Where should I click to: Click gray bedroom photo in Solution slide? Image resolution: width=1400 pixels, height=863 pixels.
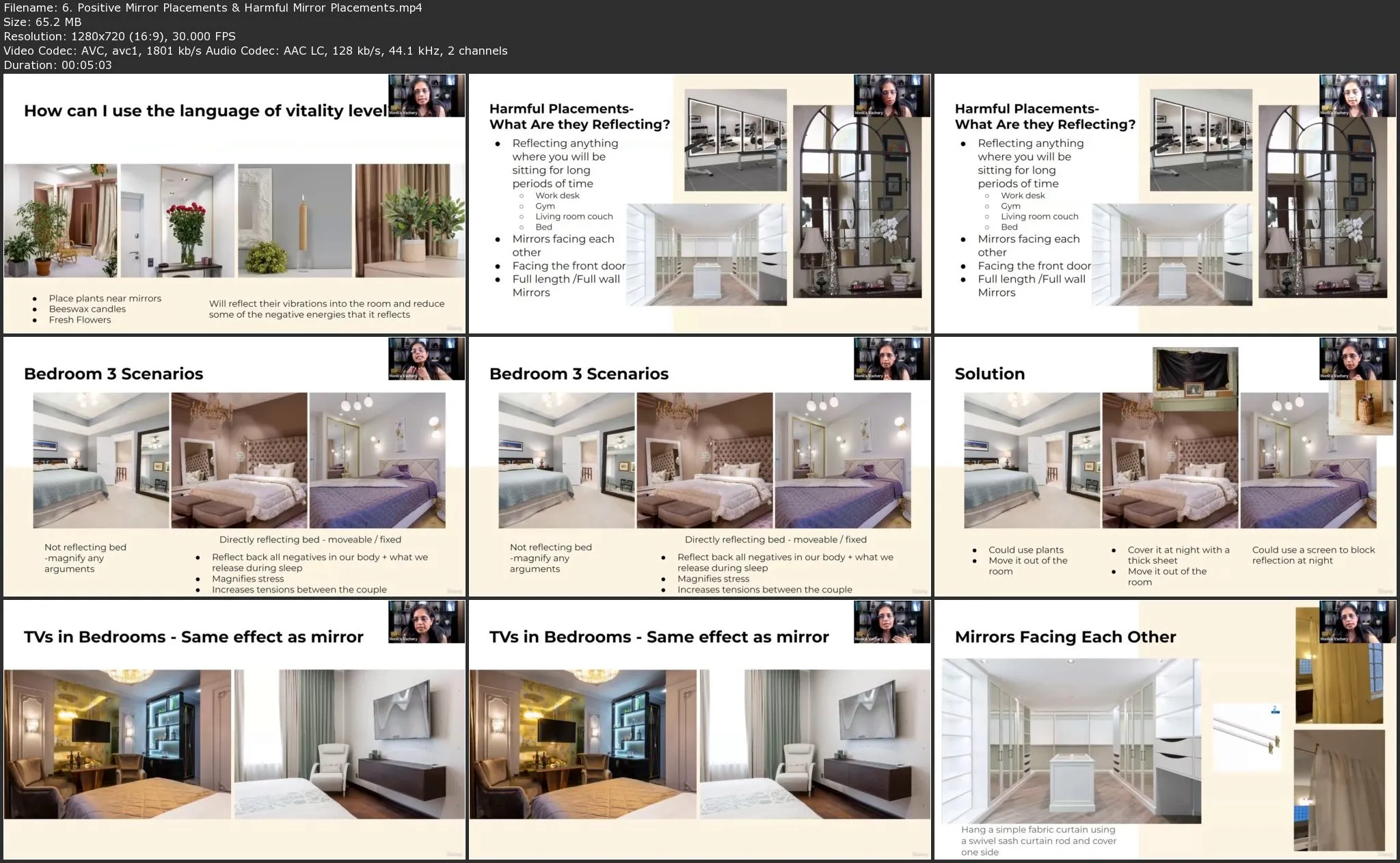[1032, 461]
